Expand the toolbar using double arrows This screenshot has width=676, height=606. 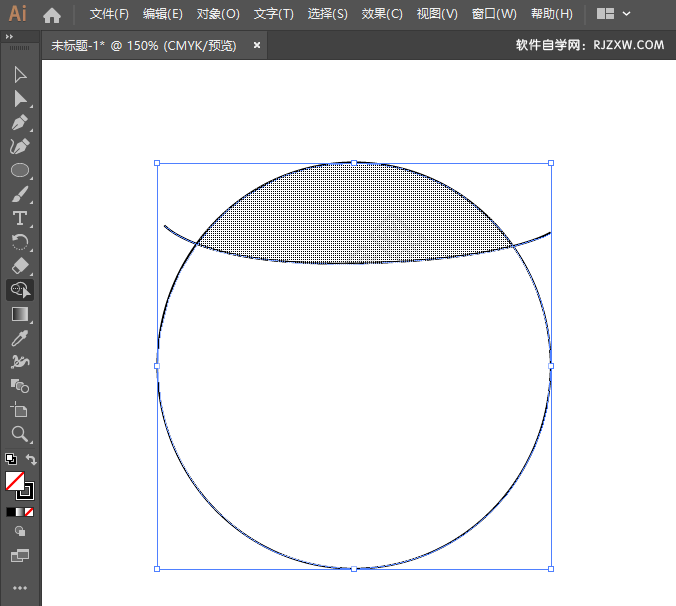coord(10,36)
